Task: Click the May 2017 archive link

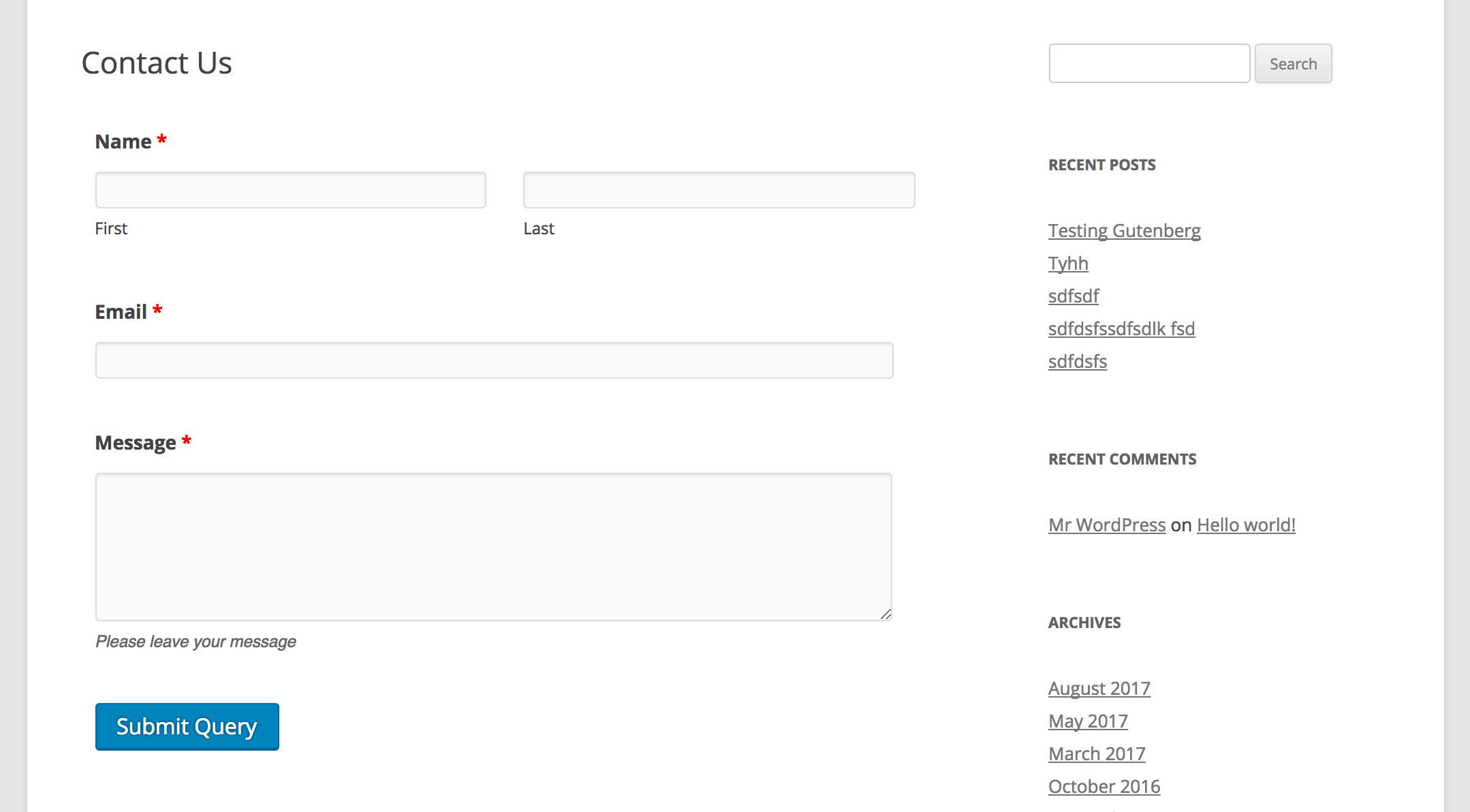Action: click(1088, 720)
